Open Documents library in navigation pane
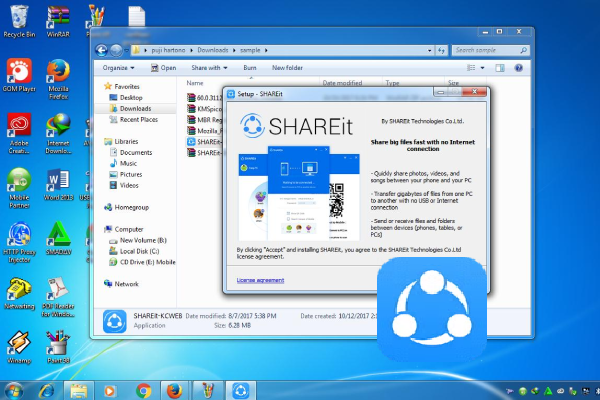The image size is (600, 400). 131,152
